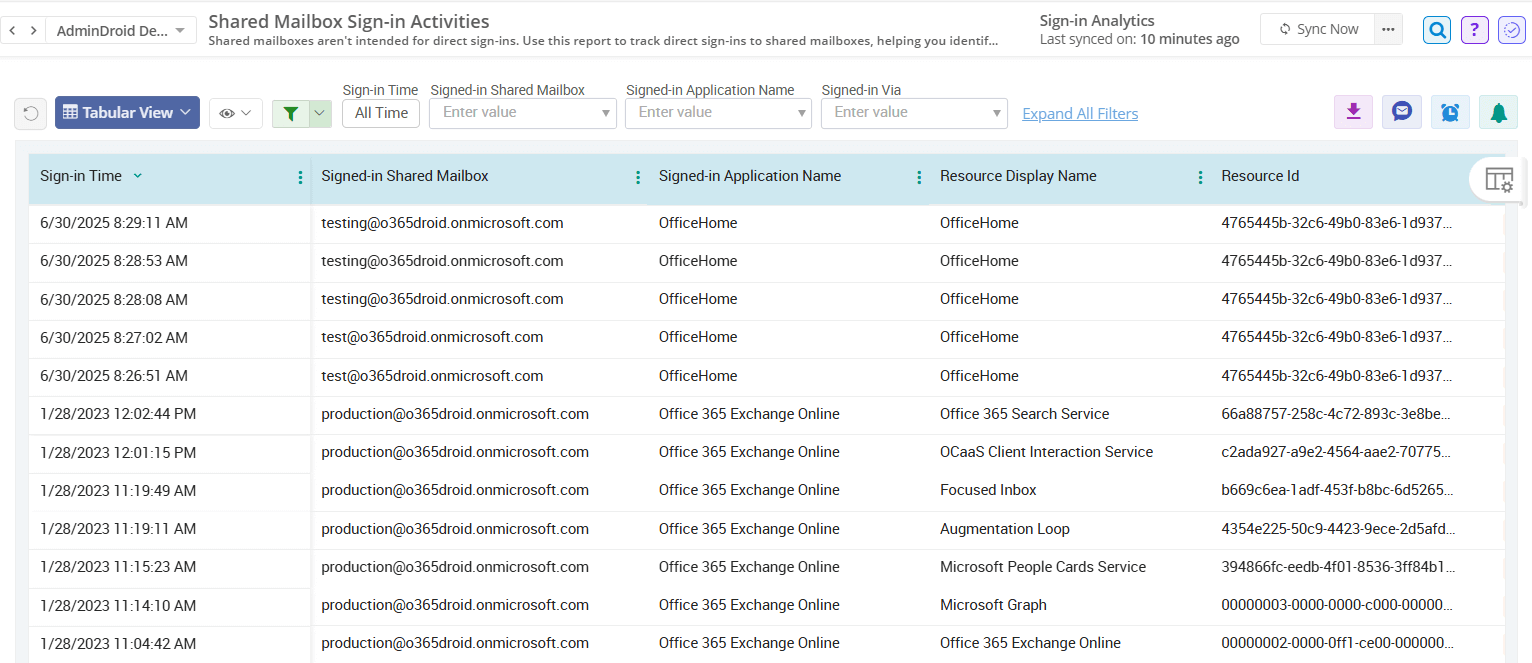This screenshot has width=1532, height=663.
Task: Set up alerts using the bell icon
Action: point(1497,112)
